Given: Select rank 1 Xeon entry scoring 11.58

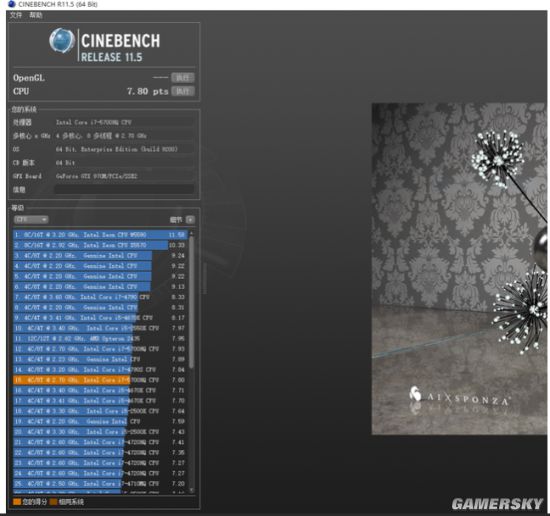Looking at the screenshot, I should tap(100, 235).
